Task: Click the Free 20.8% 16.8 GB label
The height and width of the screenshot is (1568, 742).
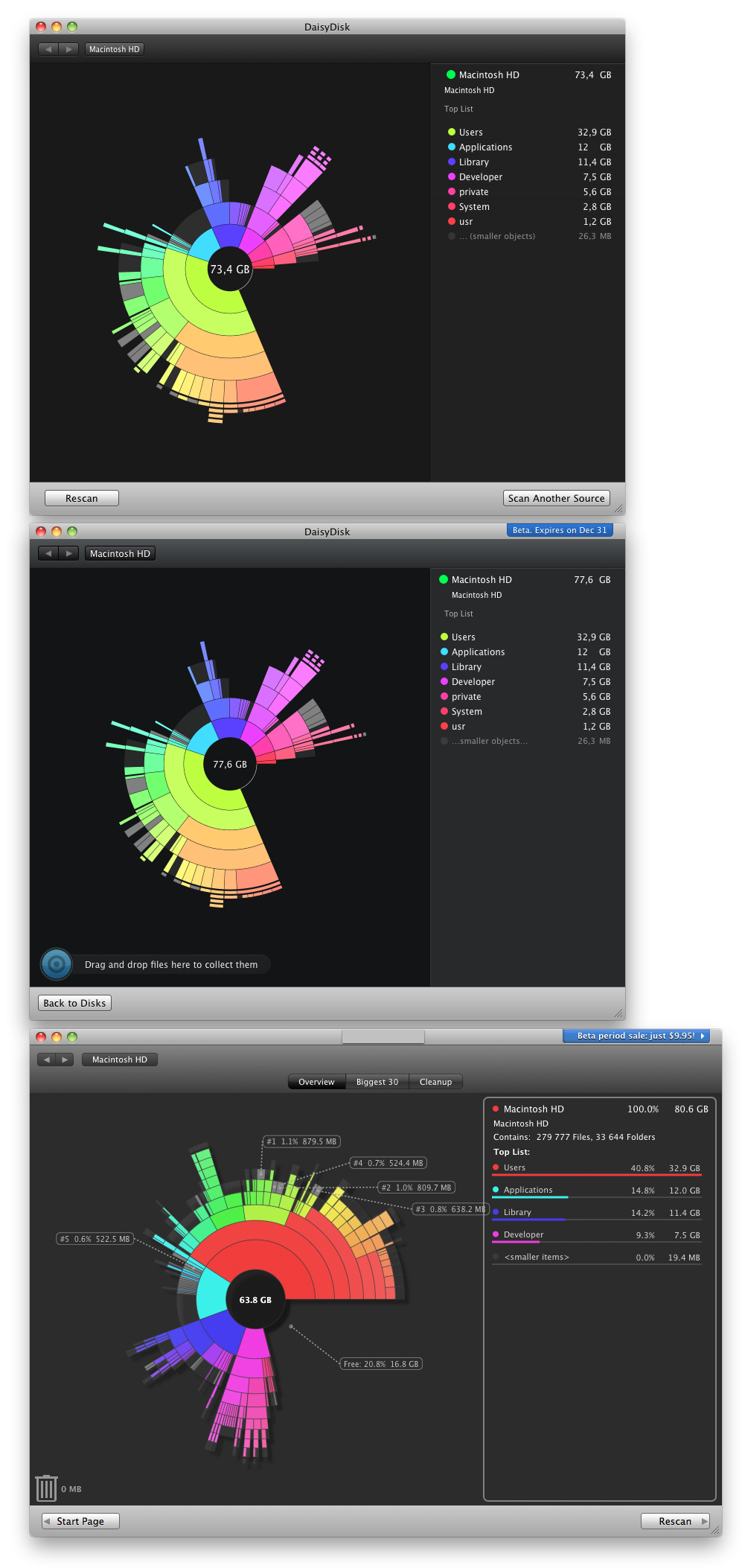Action: click(x=381, y=1364)
